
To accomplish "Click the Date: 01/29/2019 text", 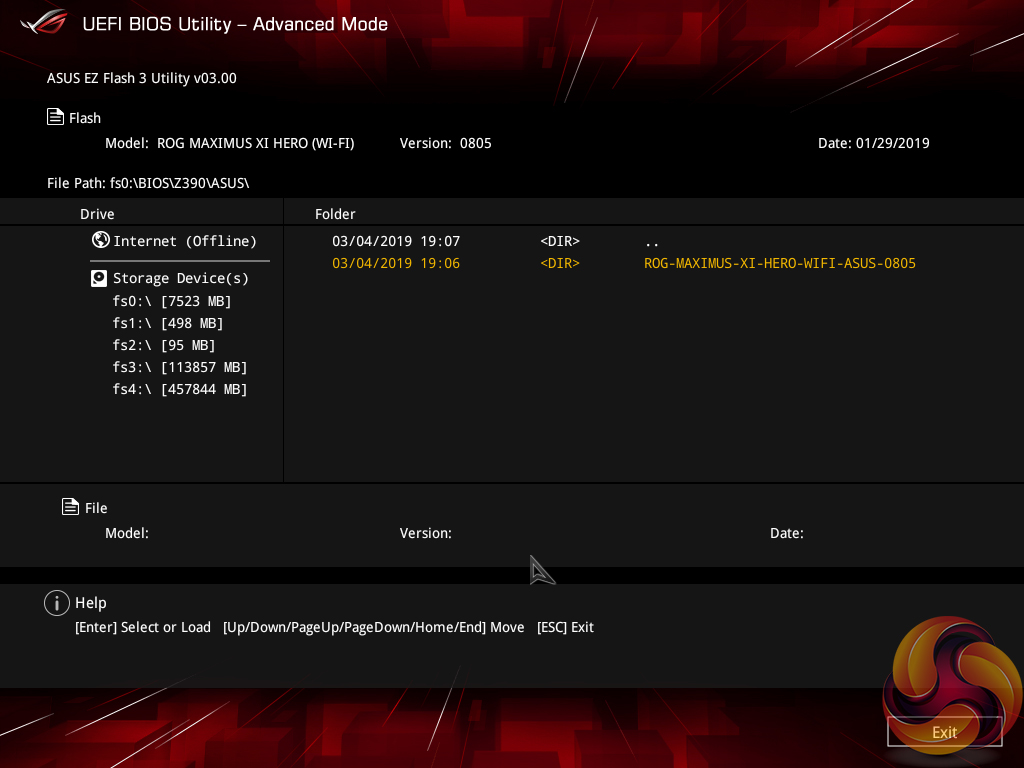I will click(874, 143).
